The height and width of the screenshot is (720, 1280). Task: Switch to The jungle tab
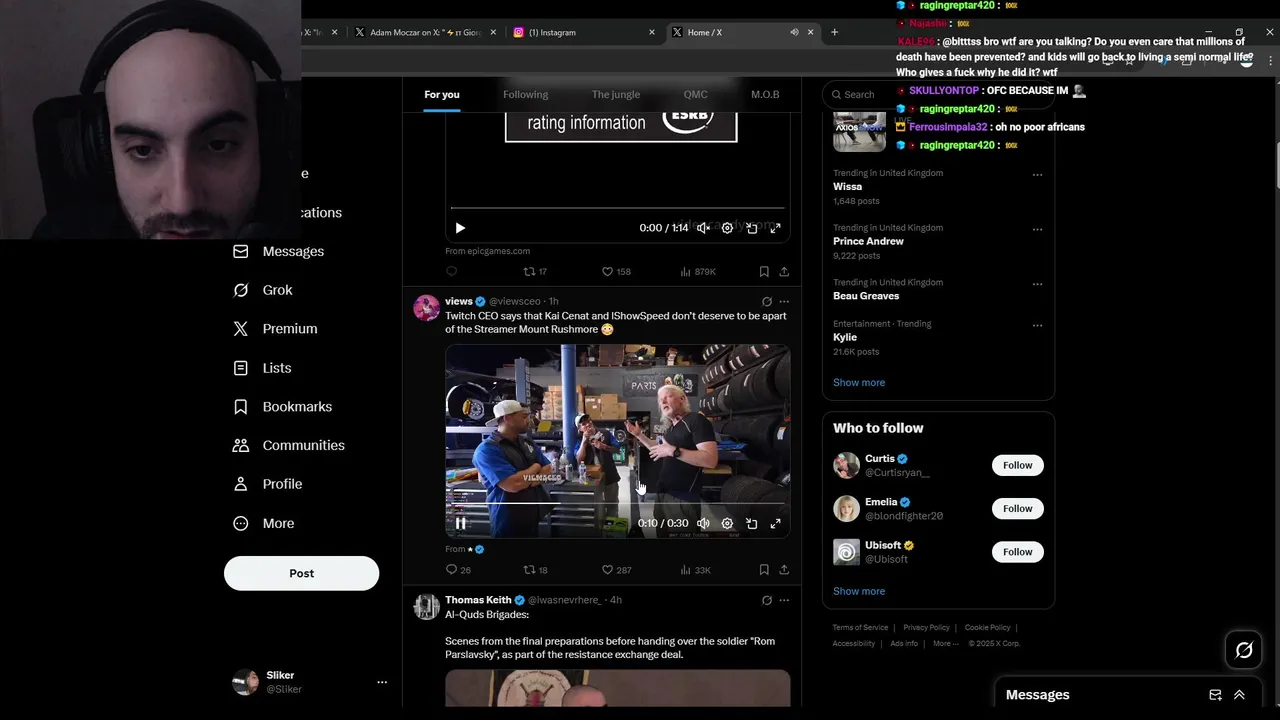tap(616, 94)
